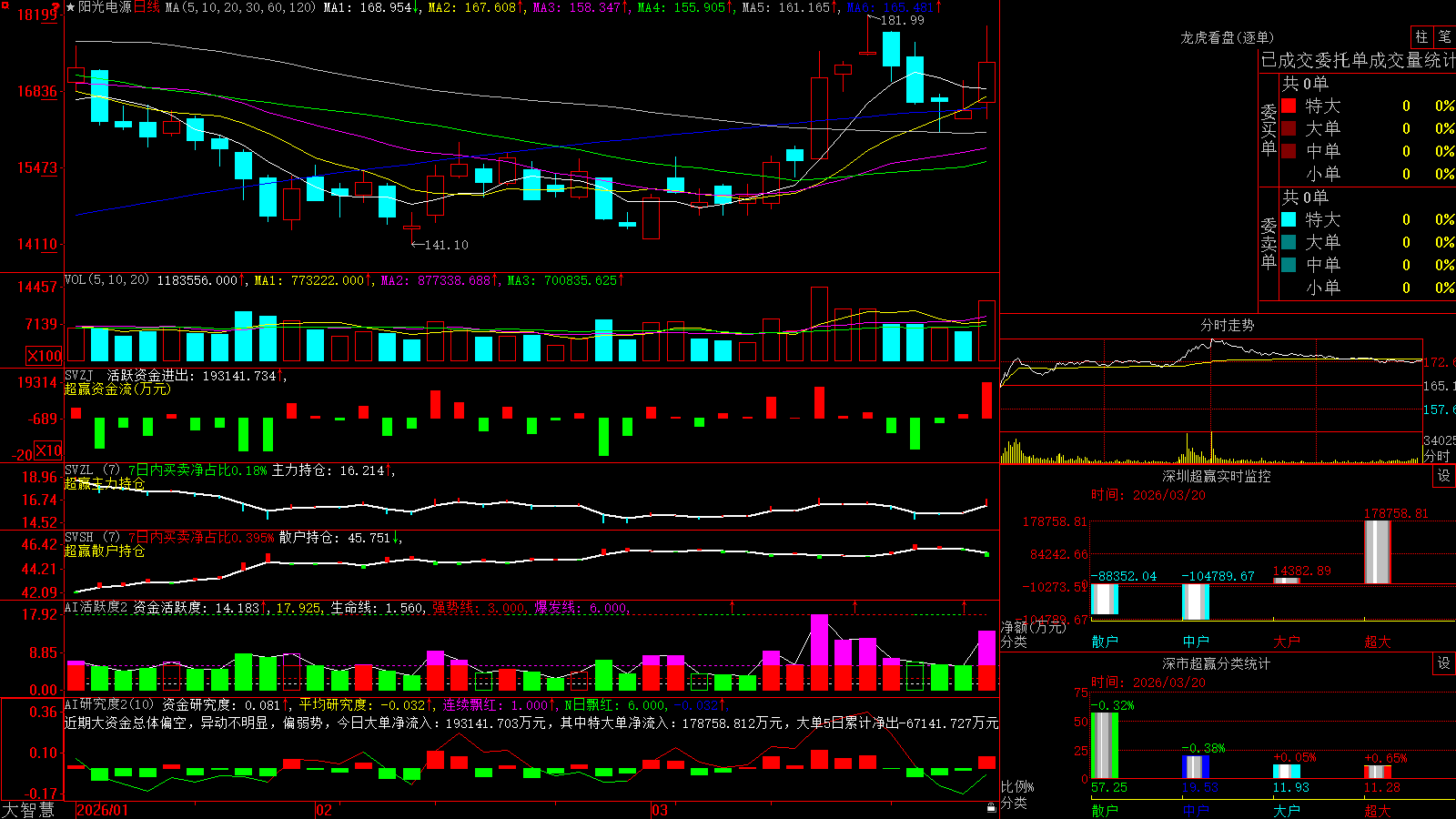Click MA2: 167.608 moving average value
The height and width of the screenshot is (819, 1456).
[x=472, y=7]
